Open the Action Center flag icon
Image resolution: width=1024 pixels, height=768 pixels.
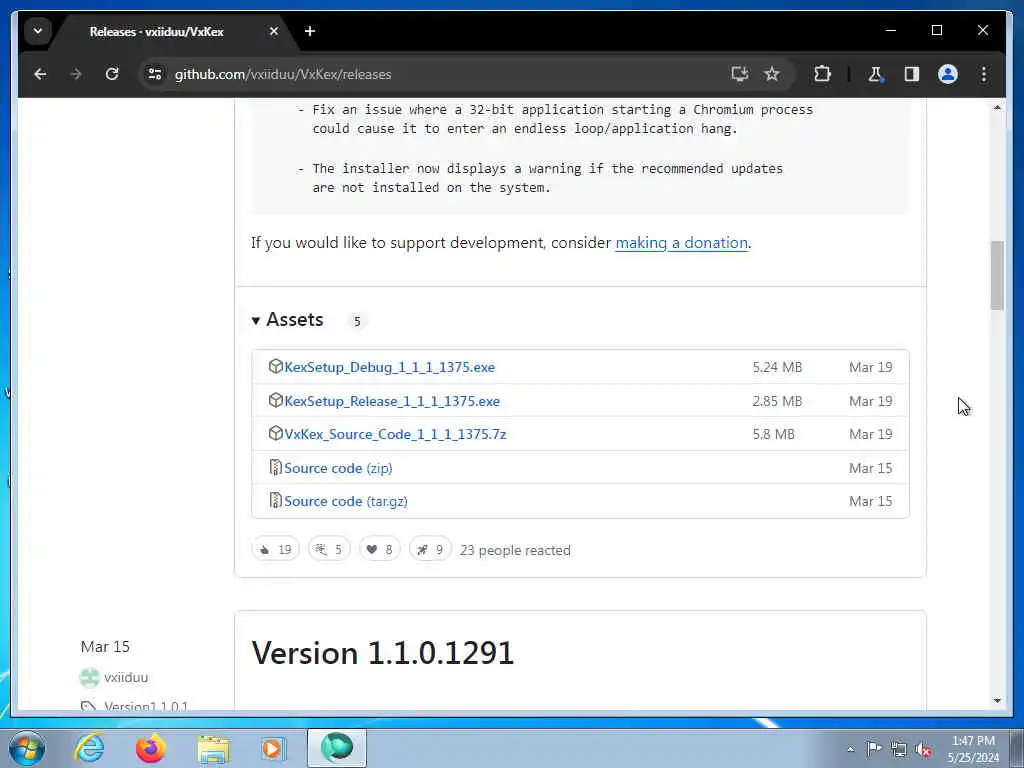tap(874, 749)
